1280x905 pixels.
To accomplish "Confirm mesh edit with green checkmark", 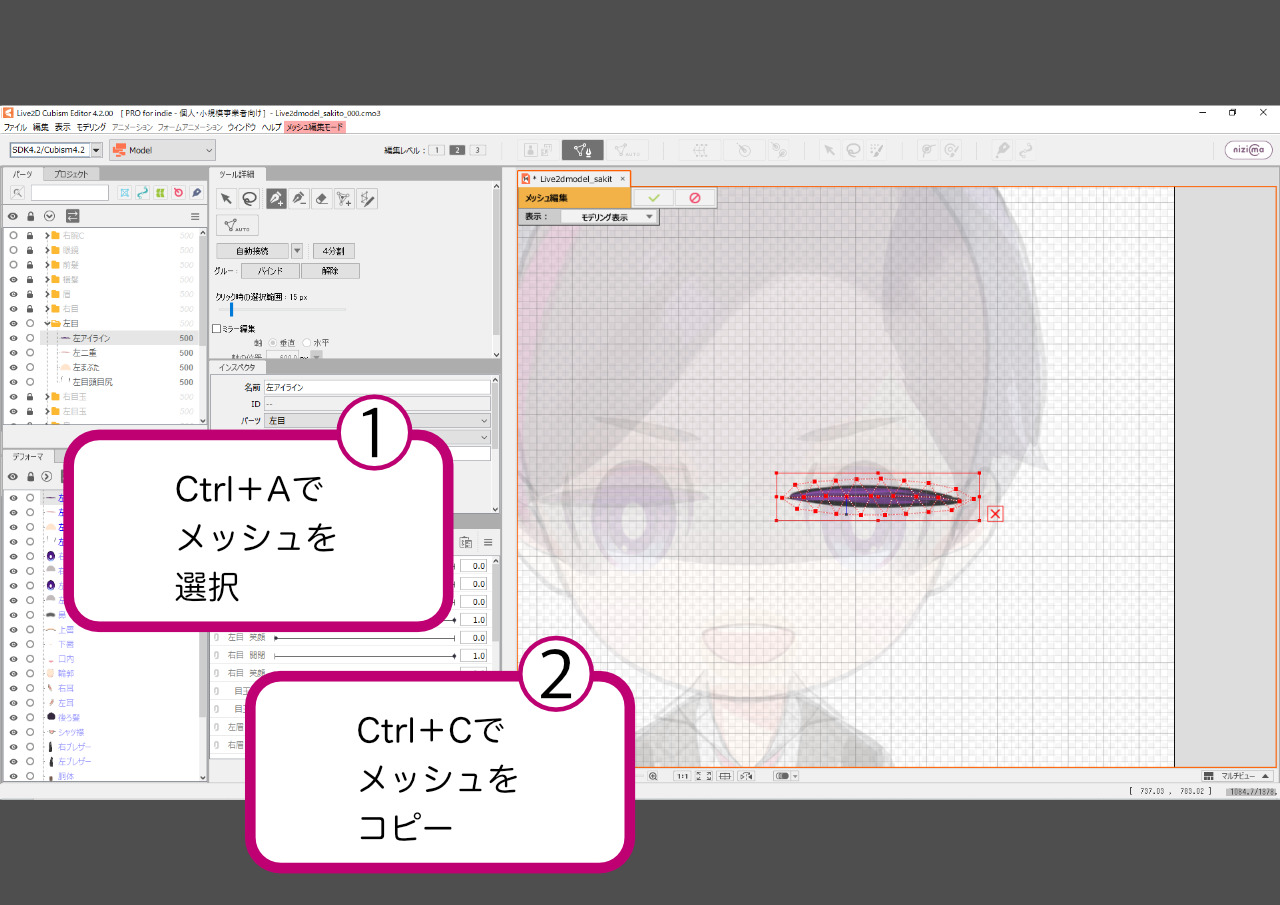I will [x=654, y=198].
